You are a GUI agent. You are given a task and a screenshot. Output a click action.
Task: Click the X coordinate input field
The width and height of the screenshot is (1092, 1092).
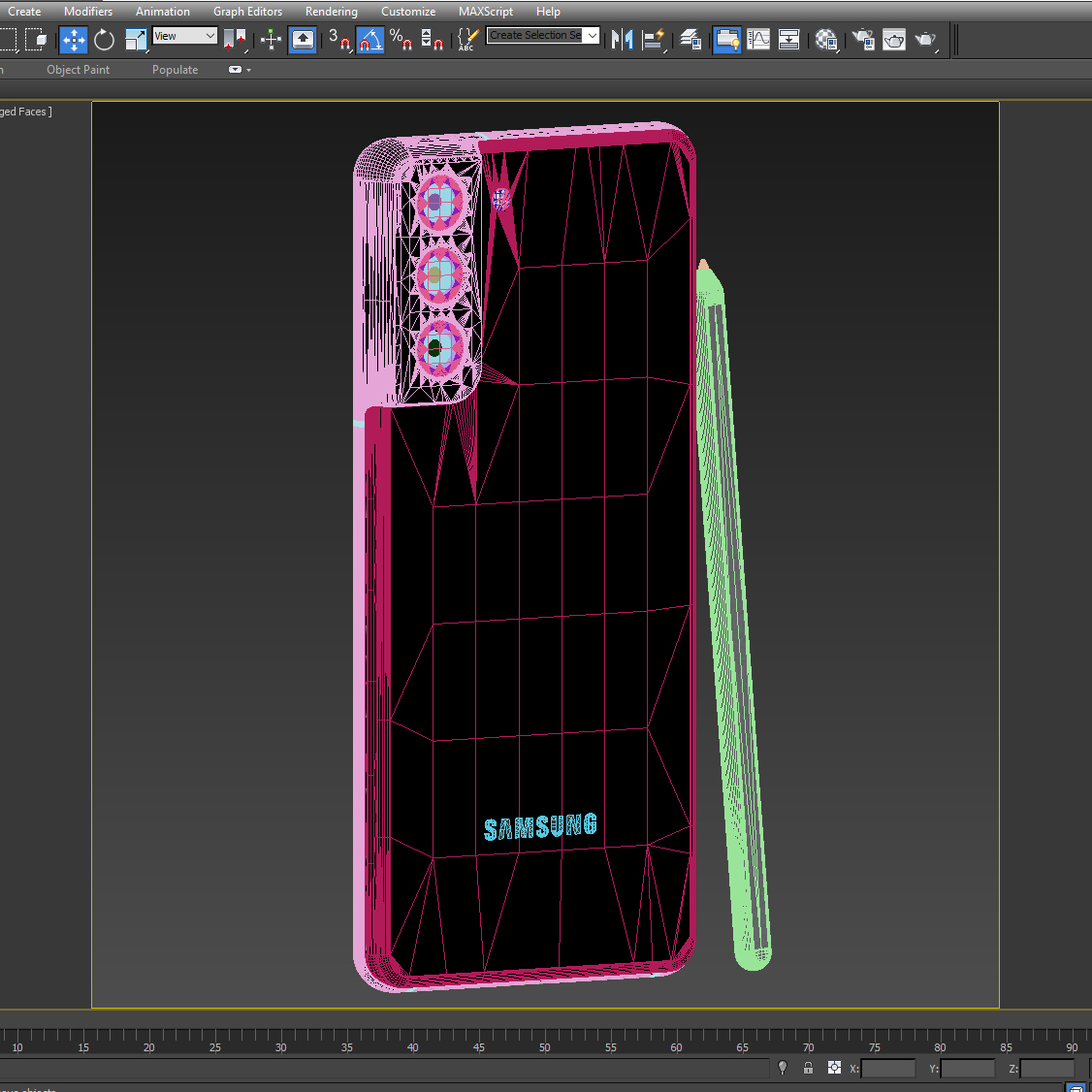887,1068
